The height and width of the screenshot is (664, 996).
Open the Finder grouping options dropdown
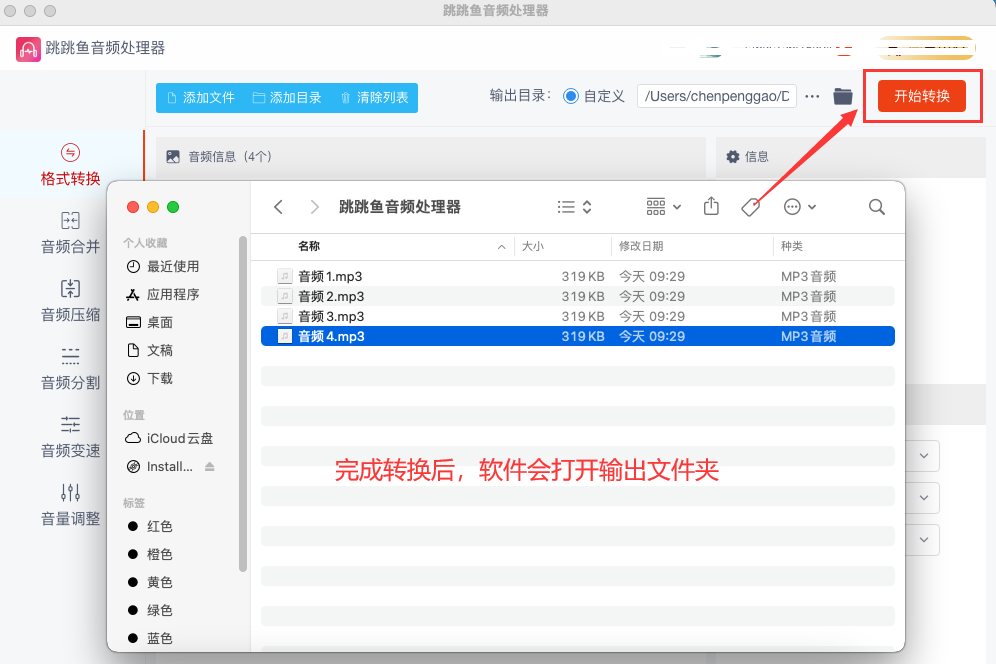coord(664,207)
